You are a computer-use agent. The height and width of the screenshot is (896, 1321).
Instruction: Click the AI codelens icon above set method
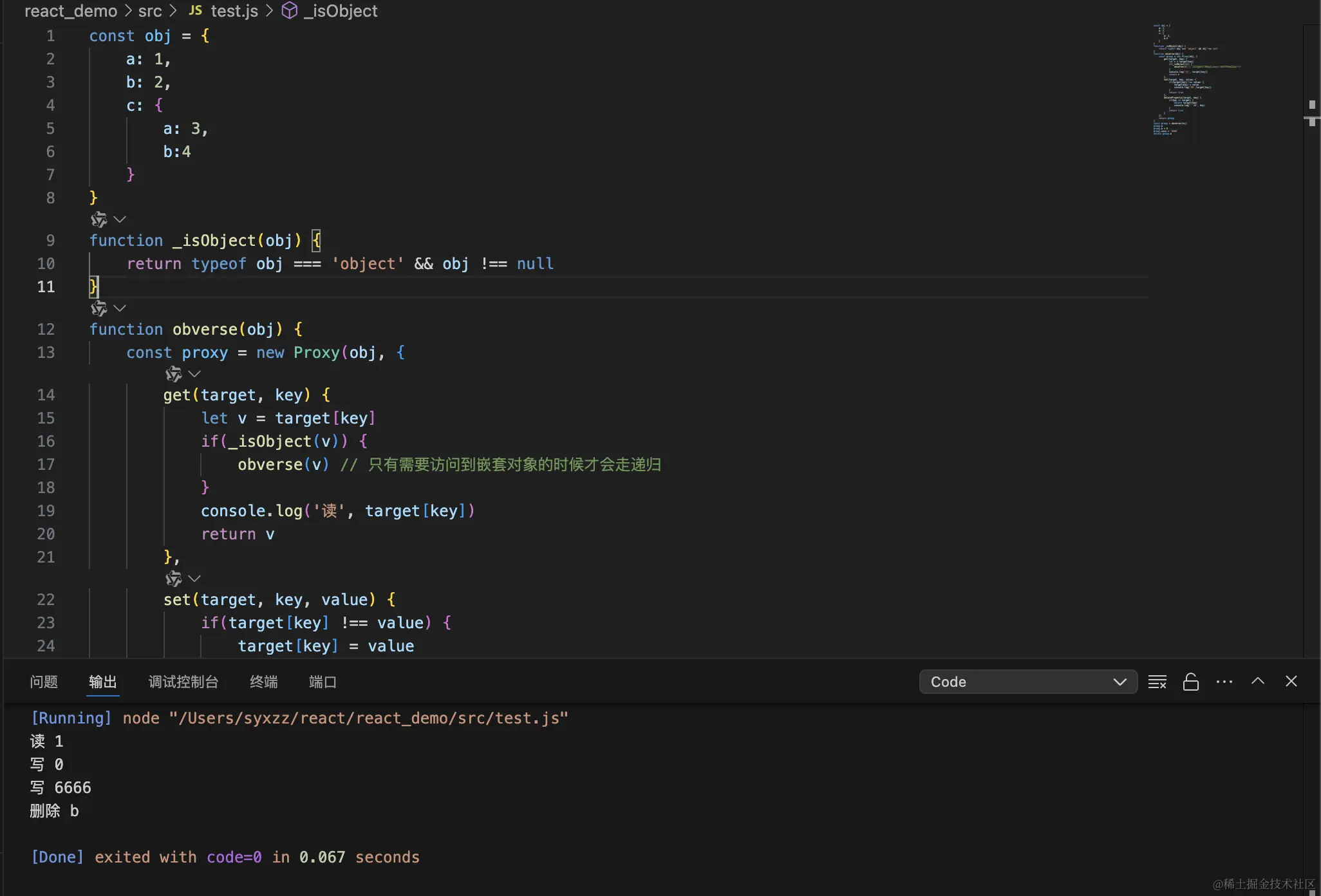click(173, 579)
